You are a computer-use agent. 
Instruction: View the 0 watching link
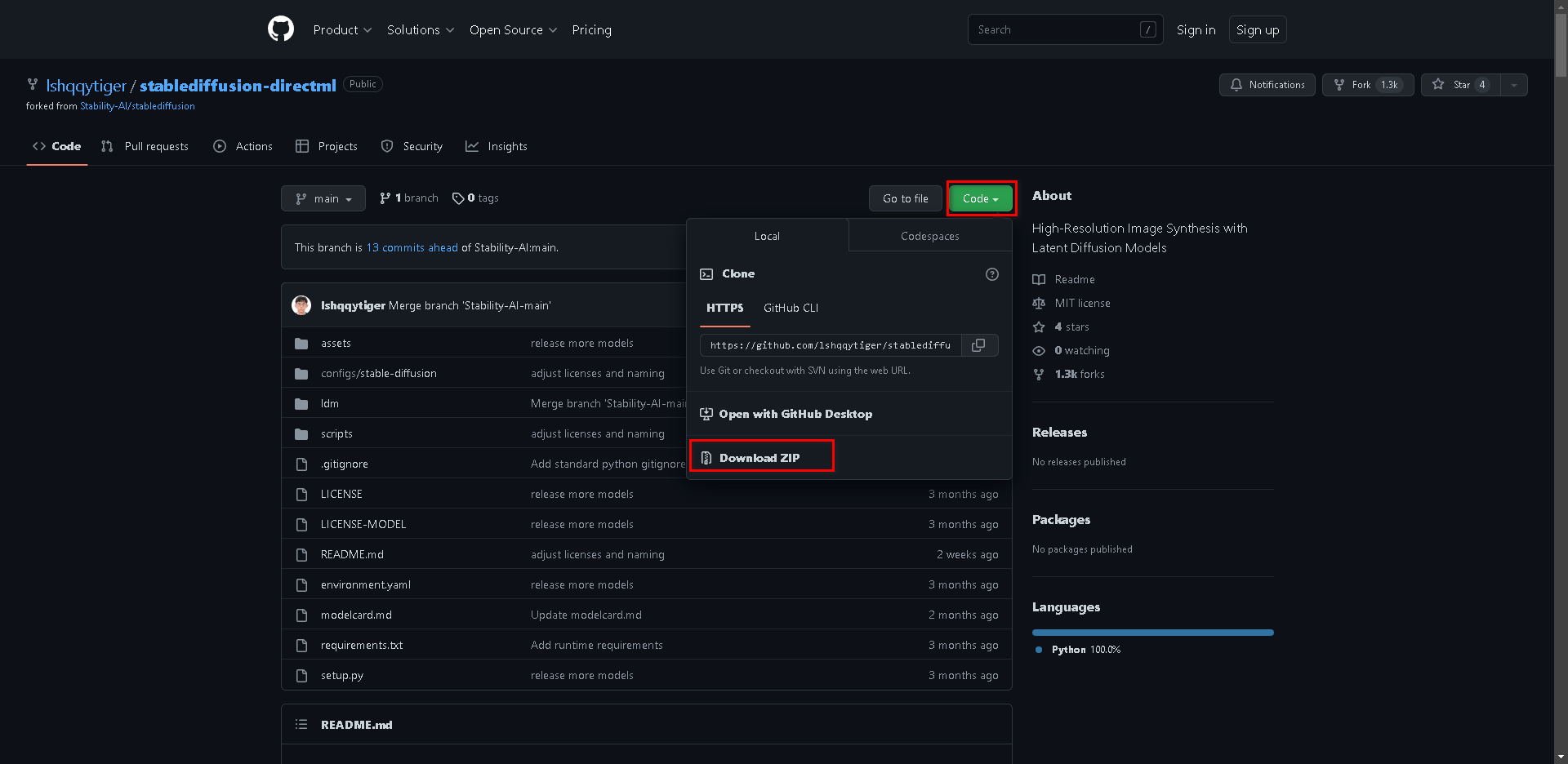[1071, 351]
